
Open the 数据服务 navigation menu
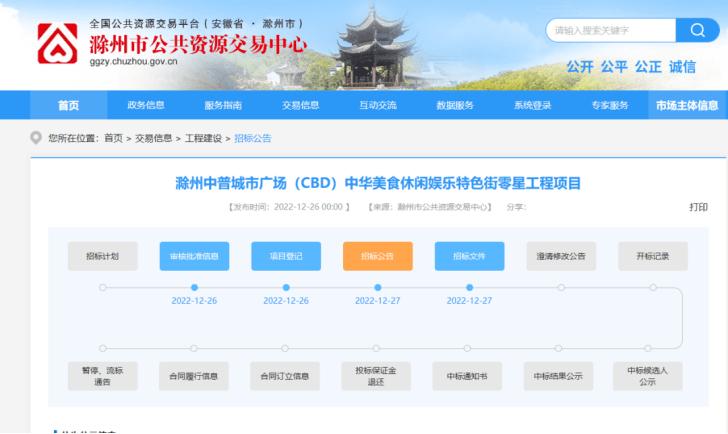[455, 105]
